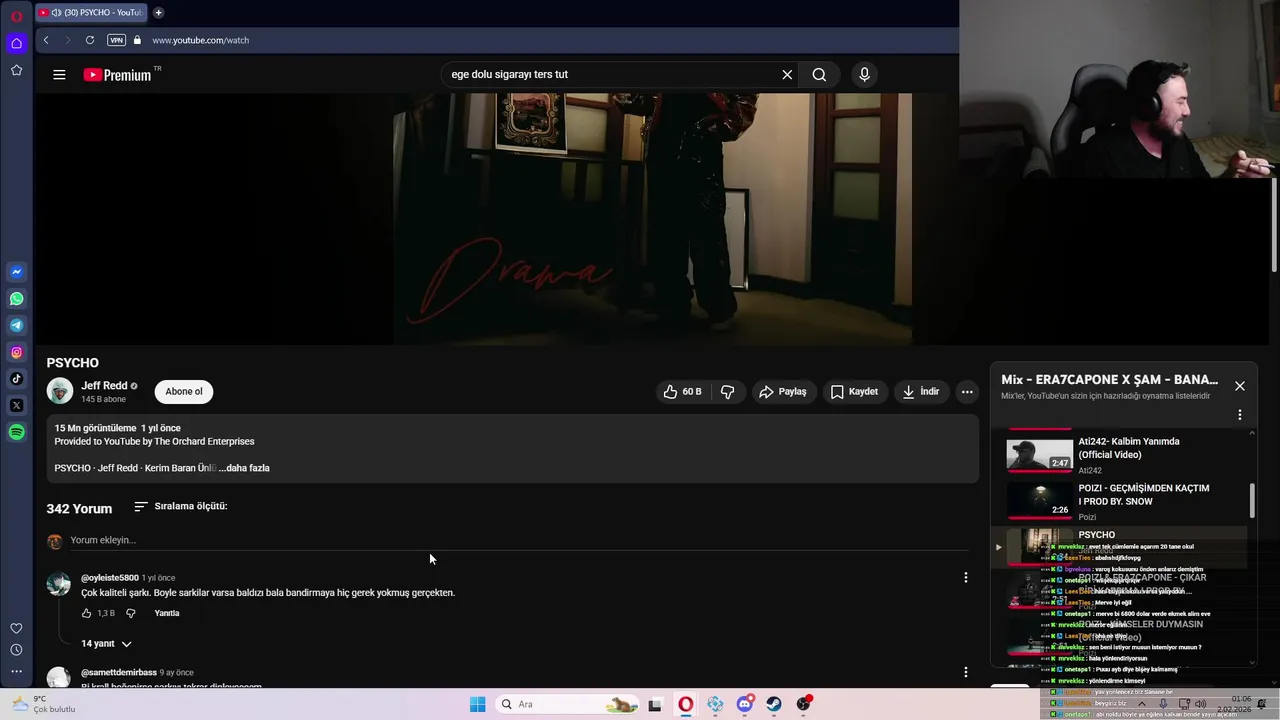Image resolution: width=1280 pixels, height=720 pixels.
Task: Like the video (60 B)
Action: pos(682,391)
